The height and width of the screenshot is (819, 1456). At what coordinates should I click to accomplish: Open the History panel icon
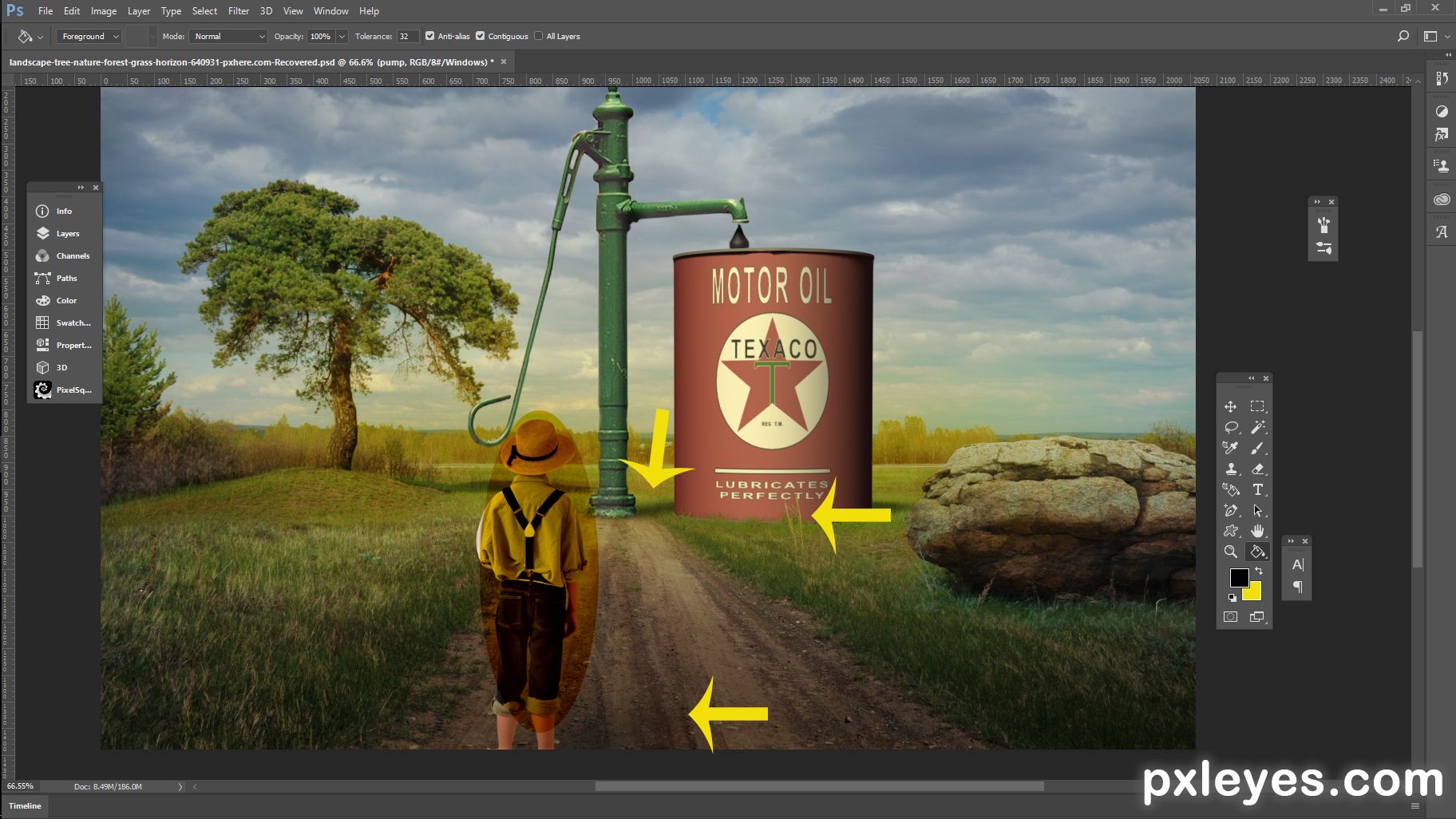click(x=1442, y=78)
